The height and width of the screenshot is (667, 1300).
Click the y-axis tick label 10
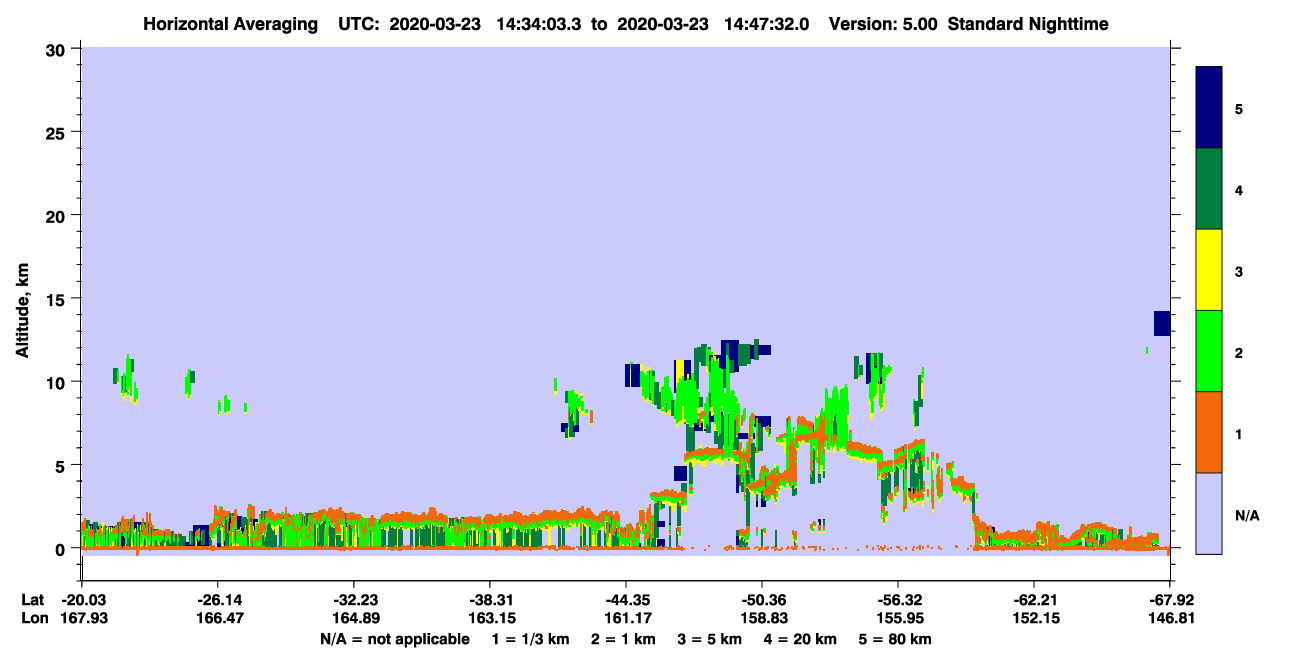coord(58,382)
